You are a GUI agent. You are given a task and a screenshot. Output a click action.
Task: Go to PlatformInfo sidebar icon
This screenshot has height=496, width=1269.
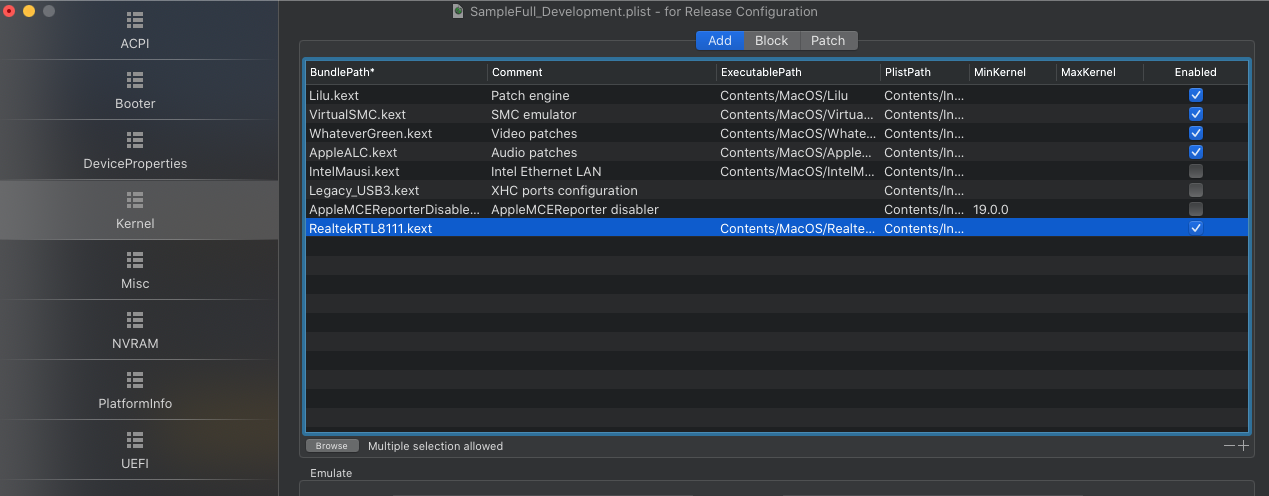click(x=135, y=380)
